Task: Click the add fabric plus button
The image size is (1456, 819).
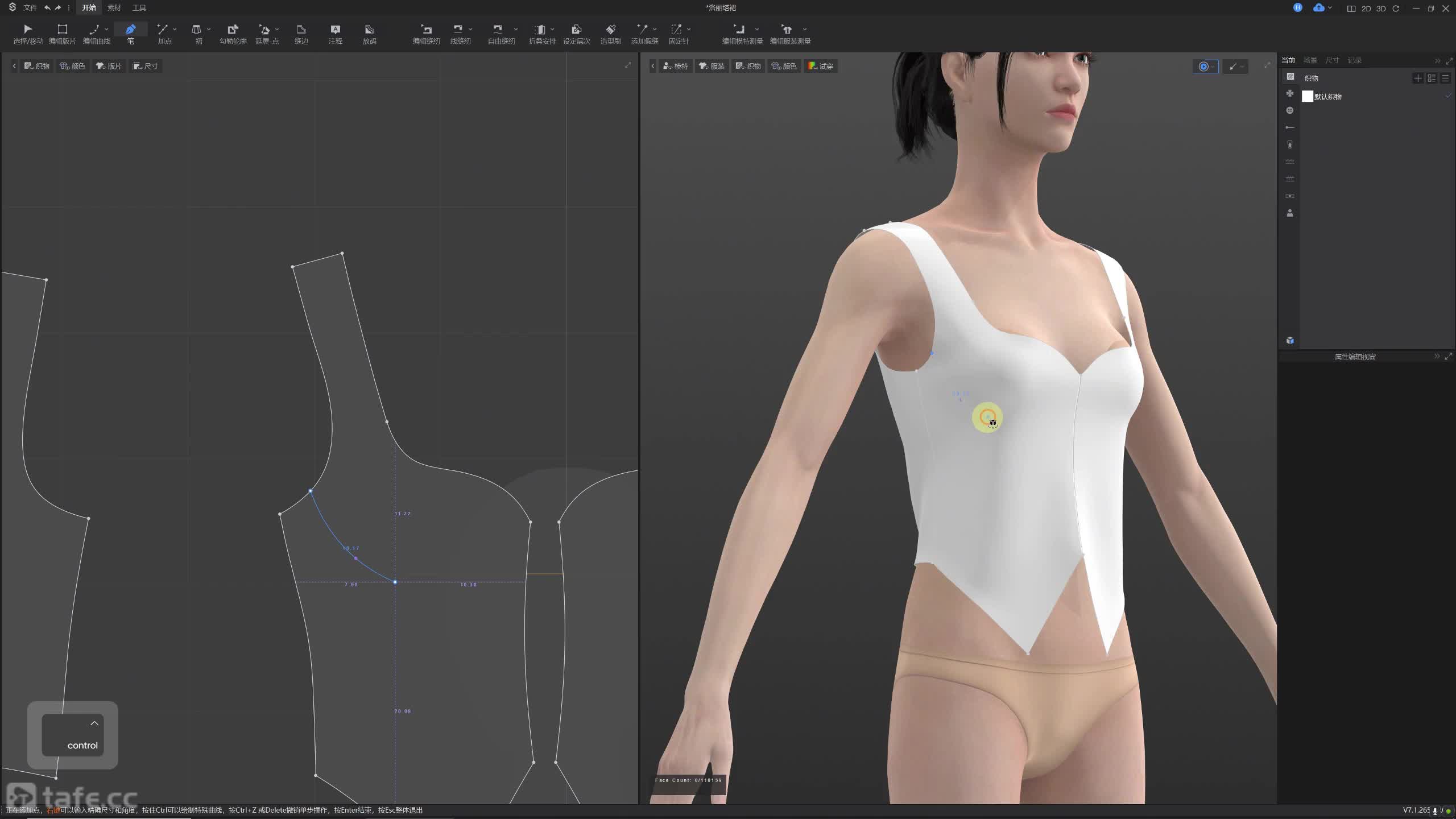Action: pos(1418,78)
